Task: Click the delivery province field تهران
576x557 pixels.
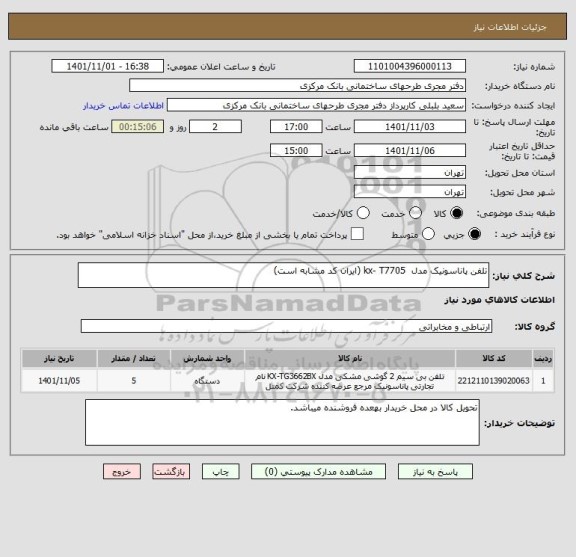Action: click(x=410, y=172)
